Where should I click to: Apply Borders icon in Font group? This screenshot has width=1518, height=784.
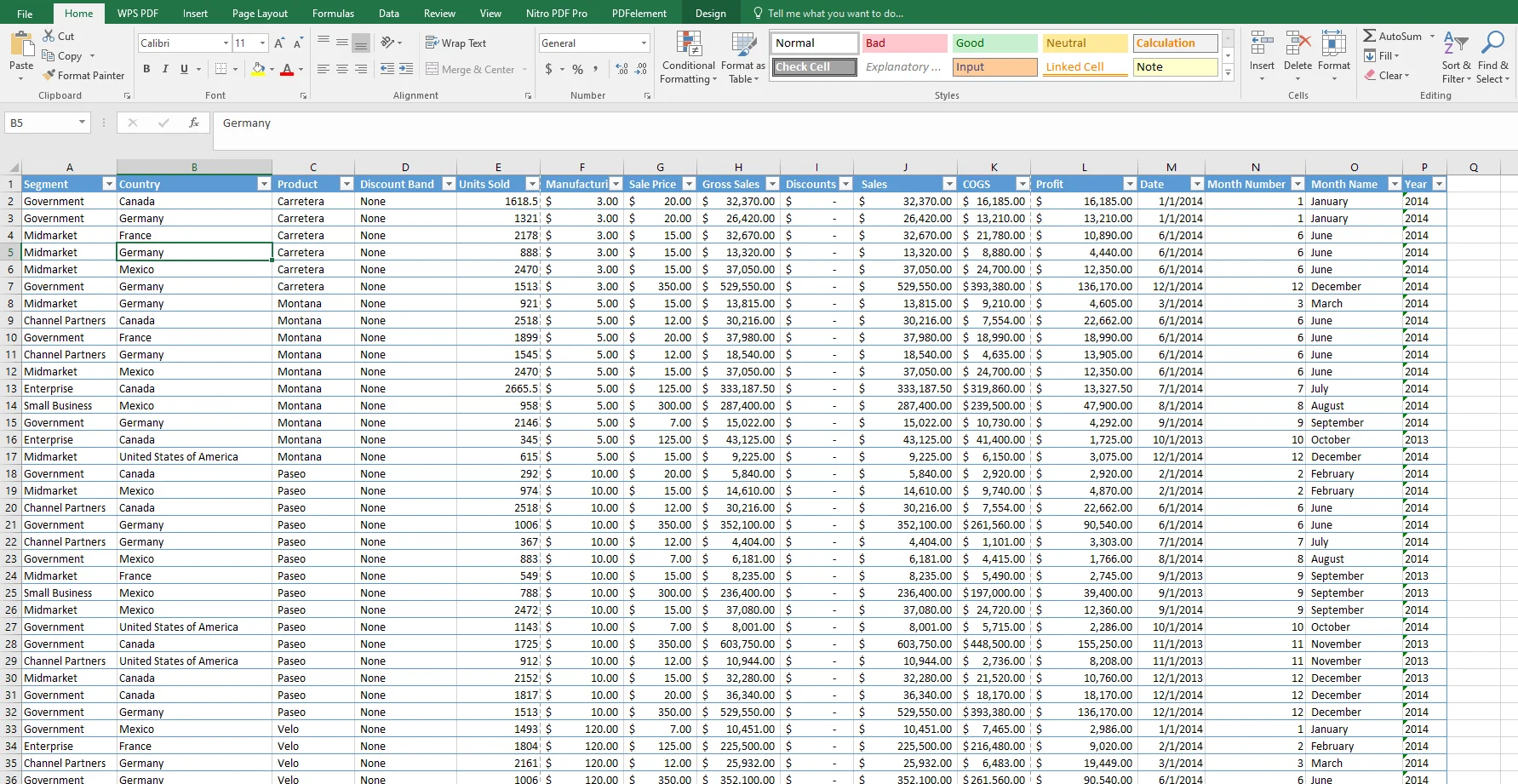pos(221,69)
